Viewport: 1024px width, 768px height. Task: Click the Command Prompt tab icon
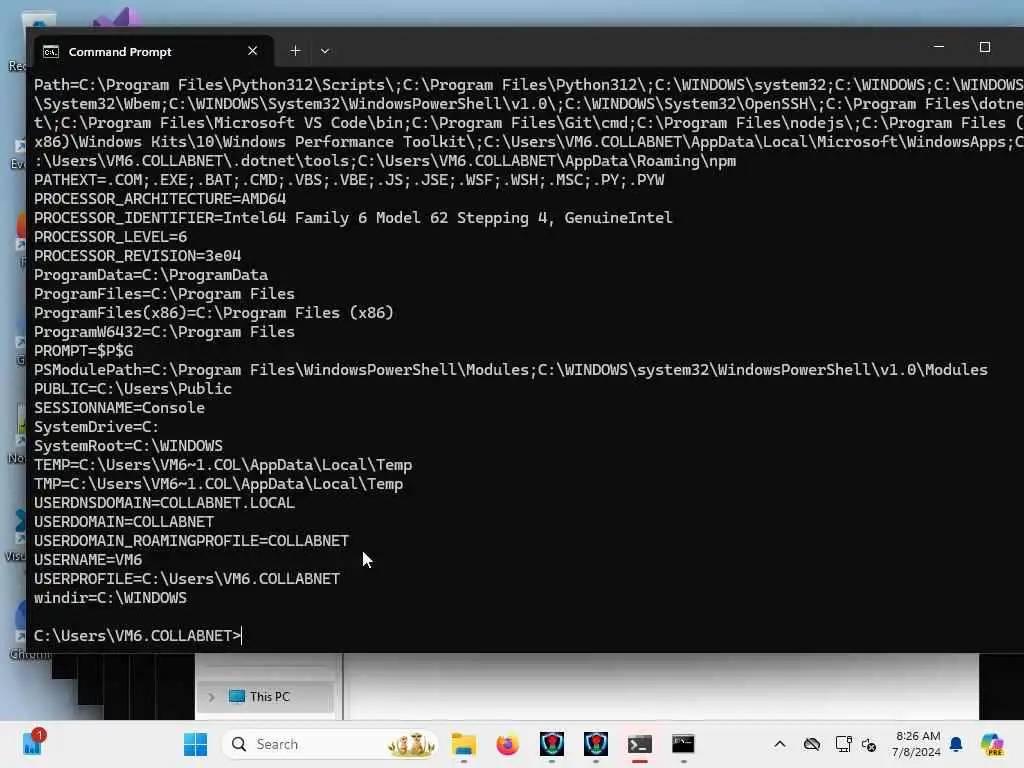coord(51,52)
